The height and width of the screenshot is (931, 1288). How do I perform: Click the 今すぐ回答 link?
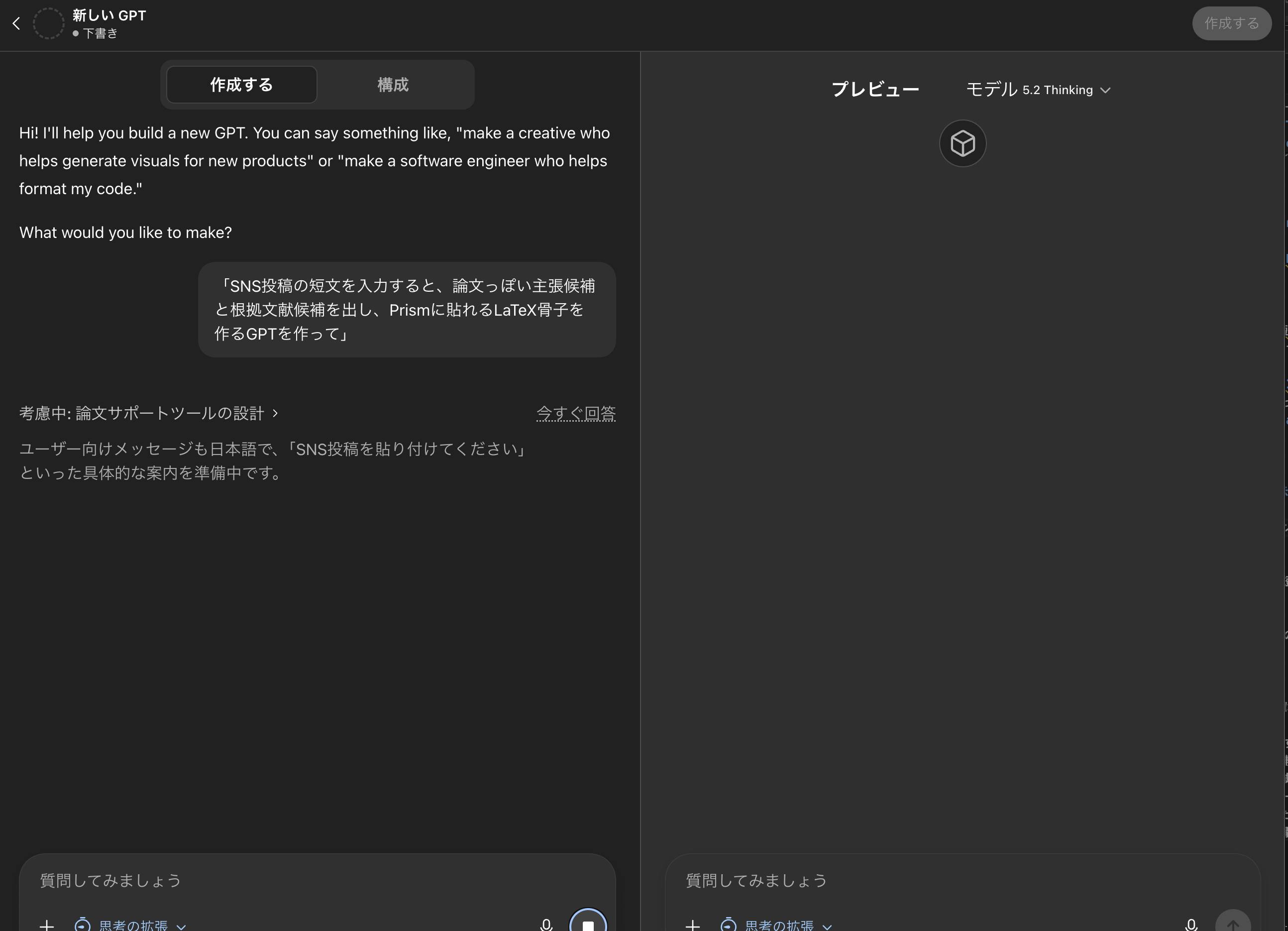click(x=576, y=413)
